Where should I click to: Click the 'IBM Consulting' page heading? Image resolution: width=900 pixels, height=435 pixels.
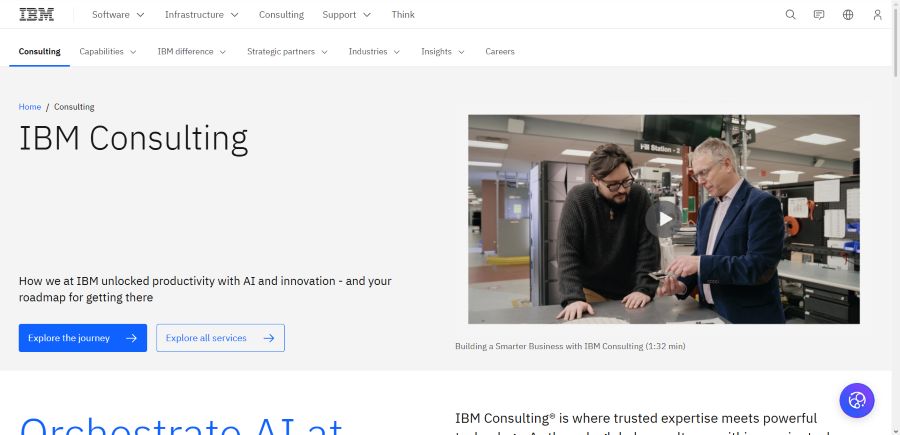tap(134, 139)
